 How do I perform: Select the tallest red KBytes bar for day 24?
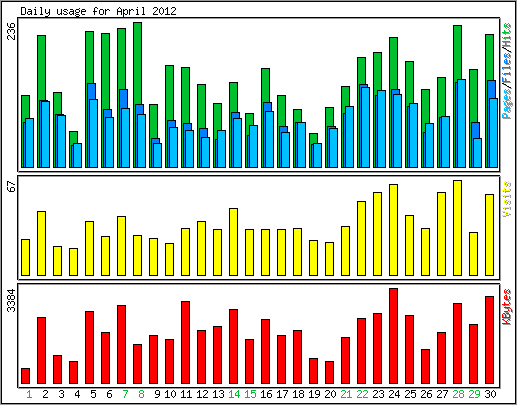394,336
